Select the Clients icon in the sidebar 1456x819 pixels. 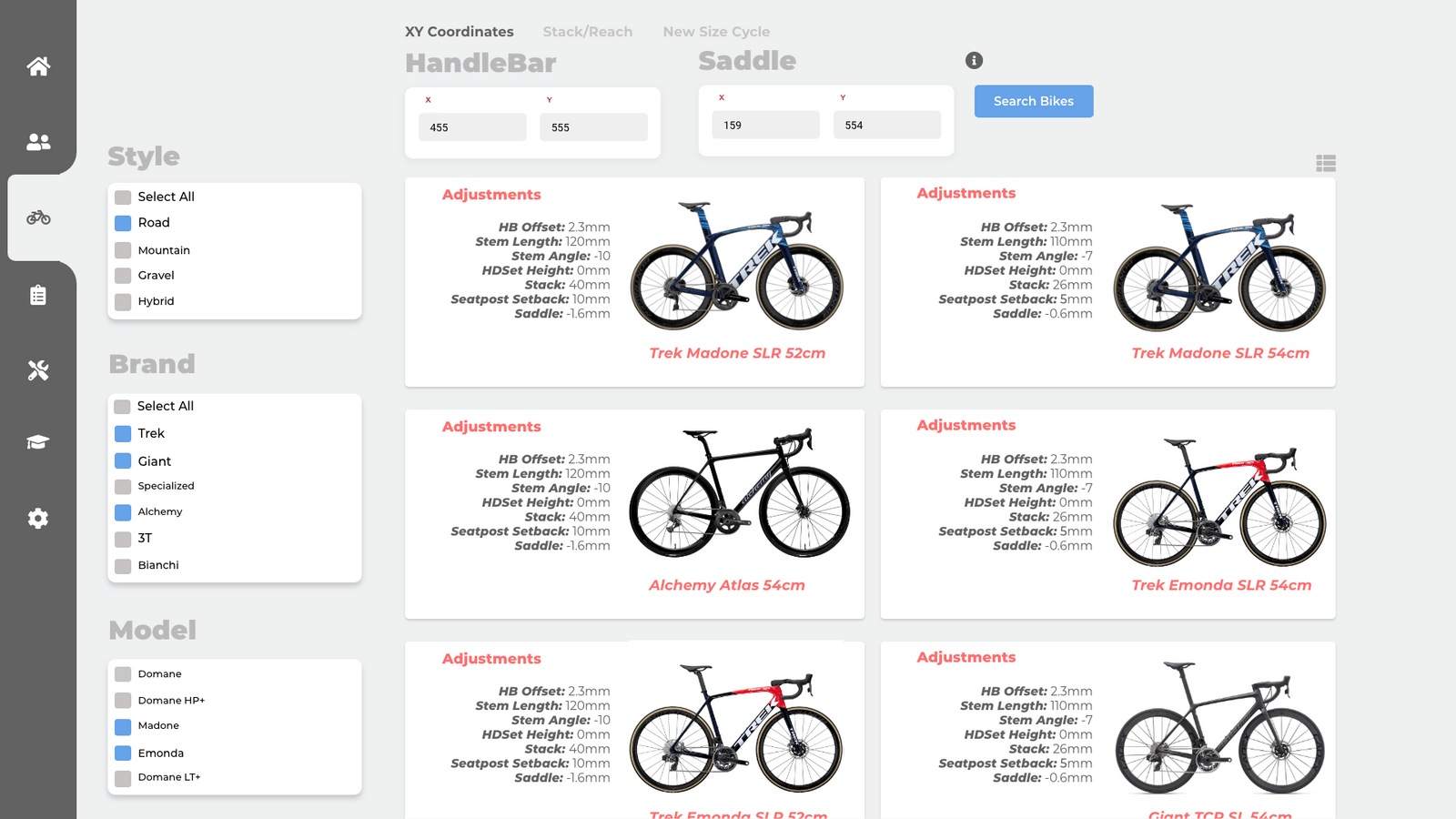coord(37,141)
